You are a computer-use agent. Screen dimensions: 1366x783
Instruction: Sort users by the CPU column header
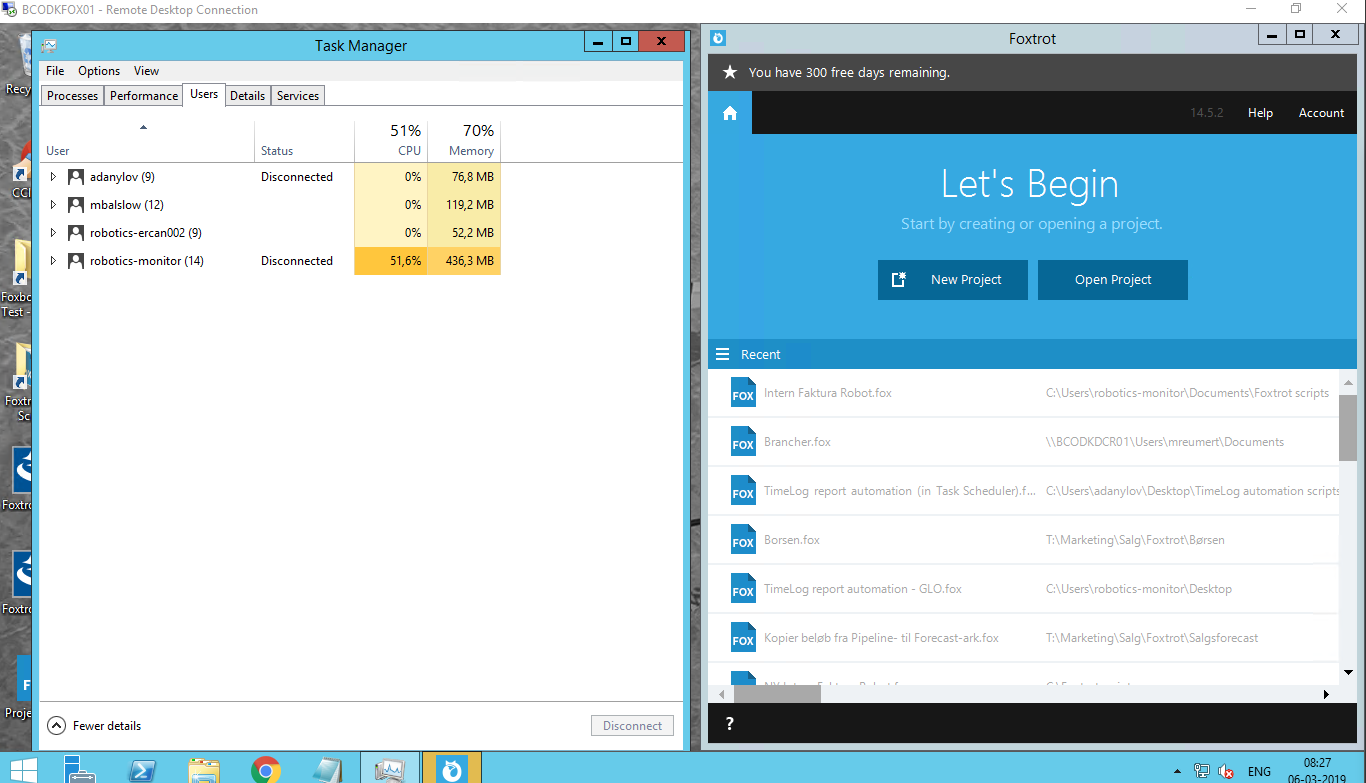point(391,141)
